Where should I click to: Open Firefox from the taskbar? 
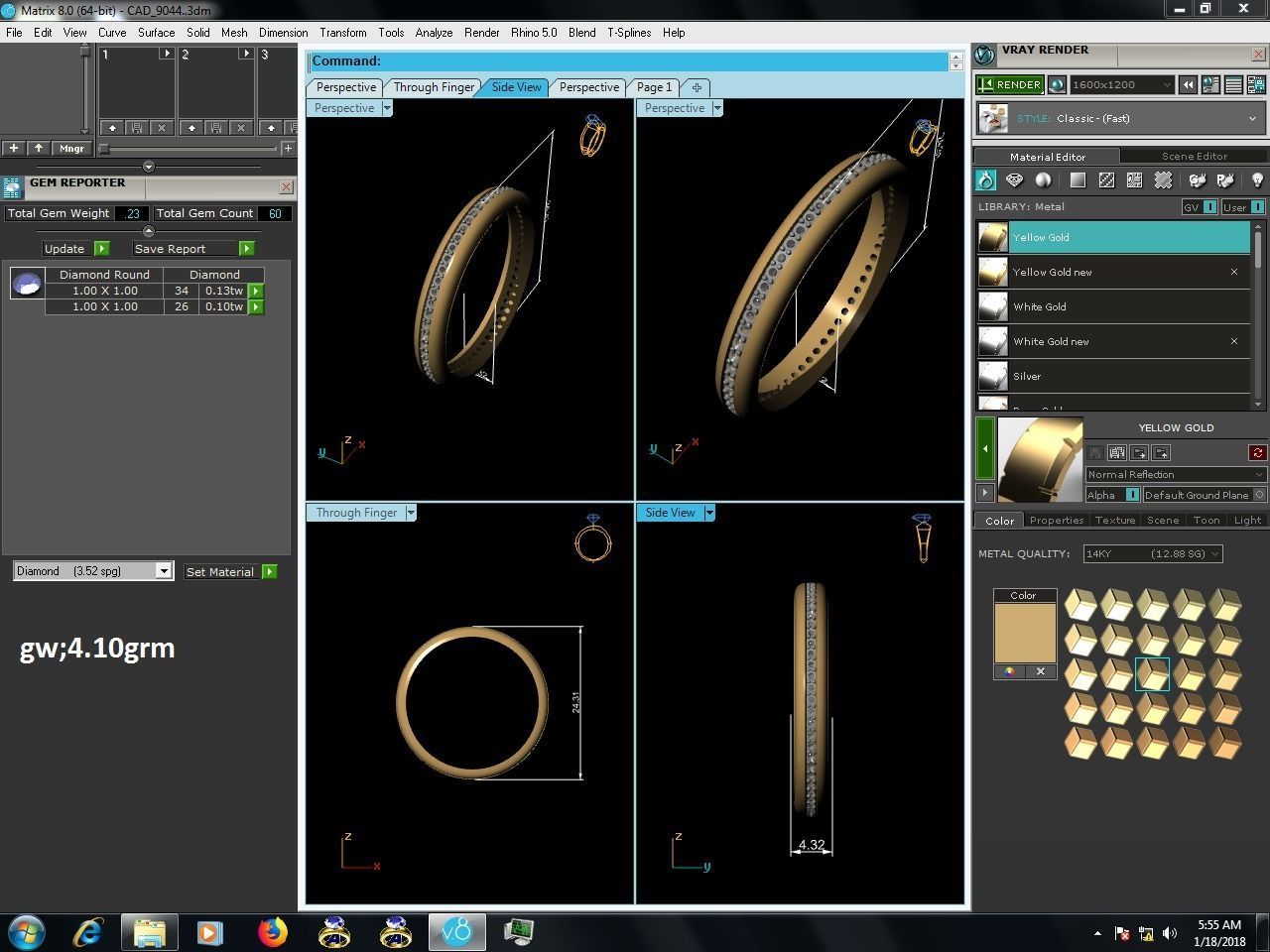click(272, 932)
